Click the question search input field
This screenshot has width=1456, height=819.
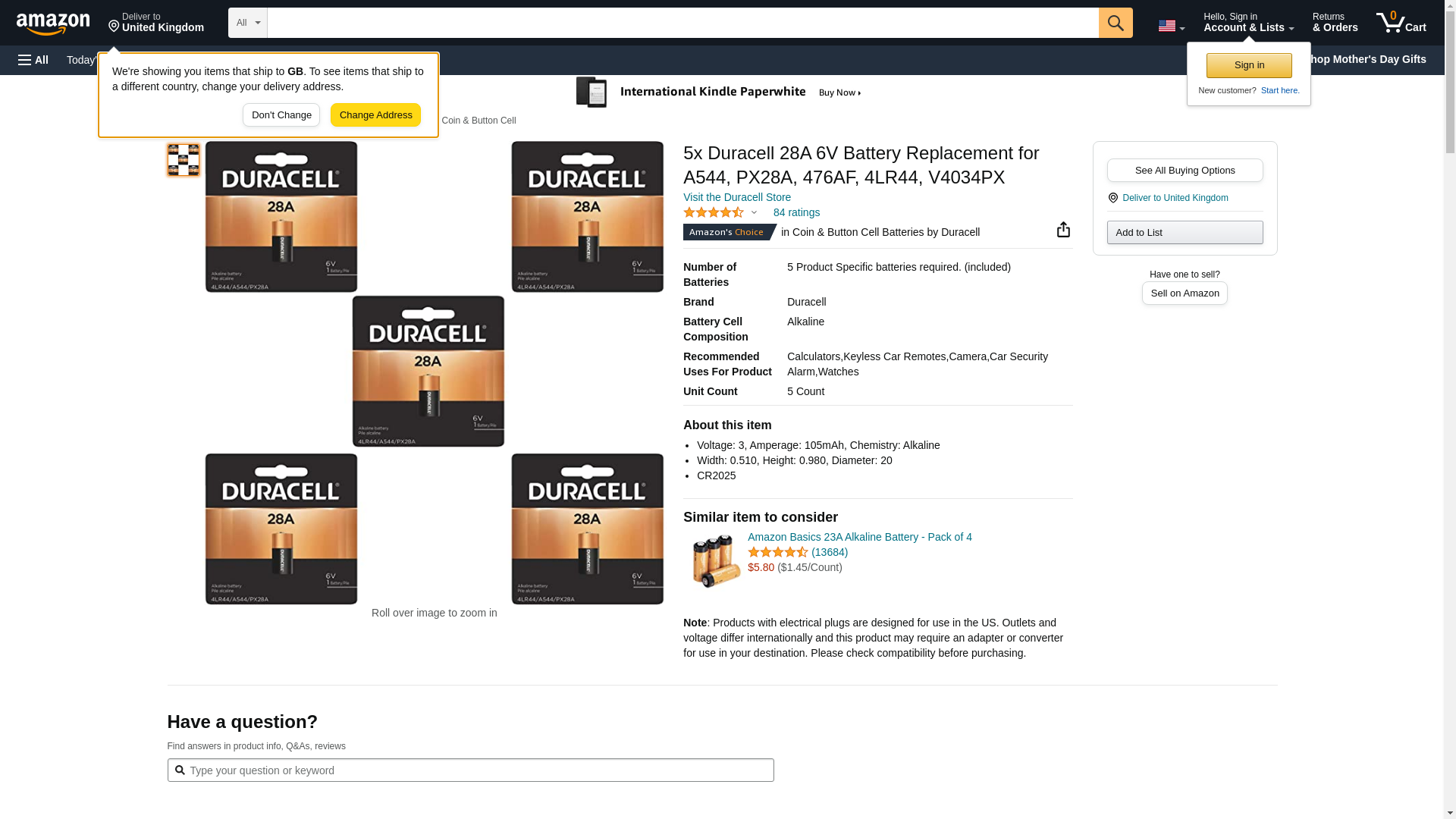(470, 770)
